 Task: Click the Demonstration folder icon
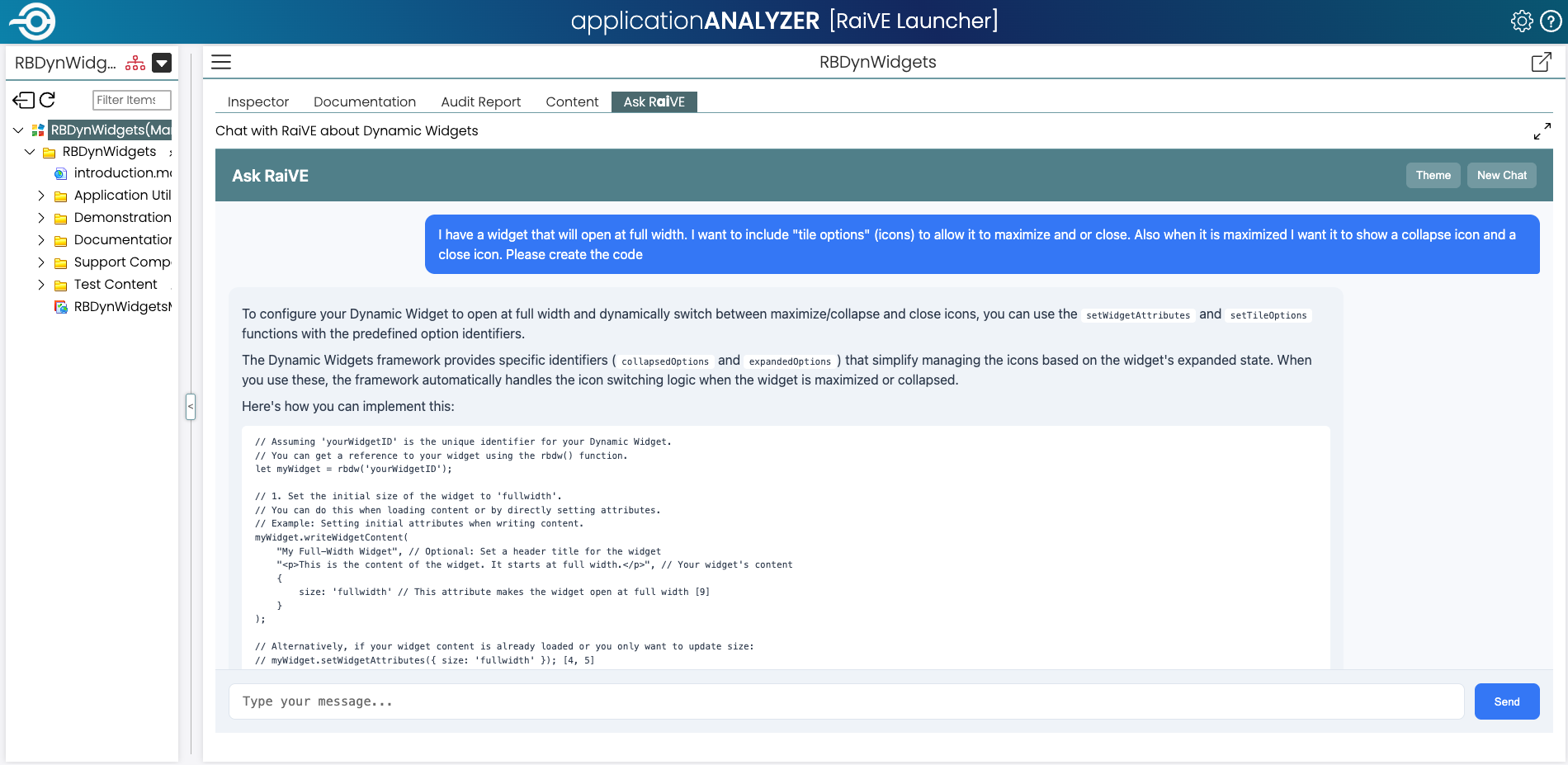(x=60, y=219)
